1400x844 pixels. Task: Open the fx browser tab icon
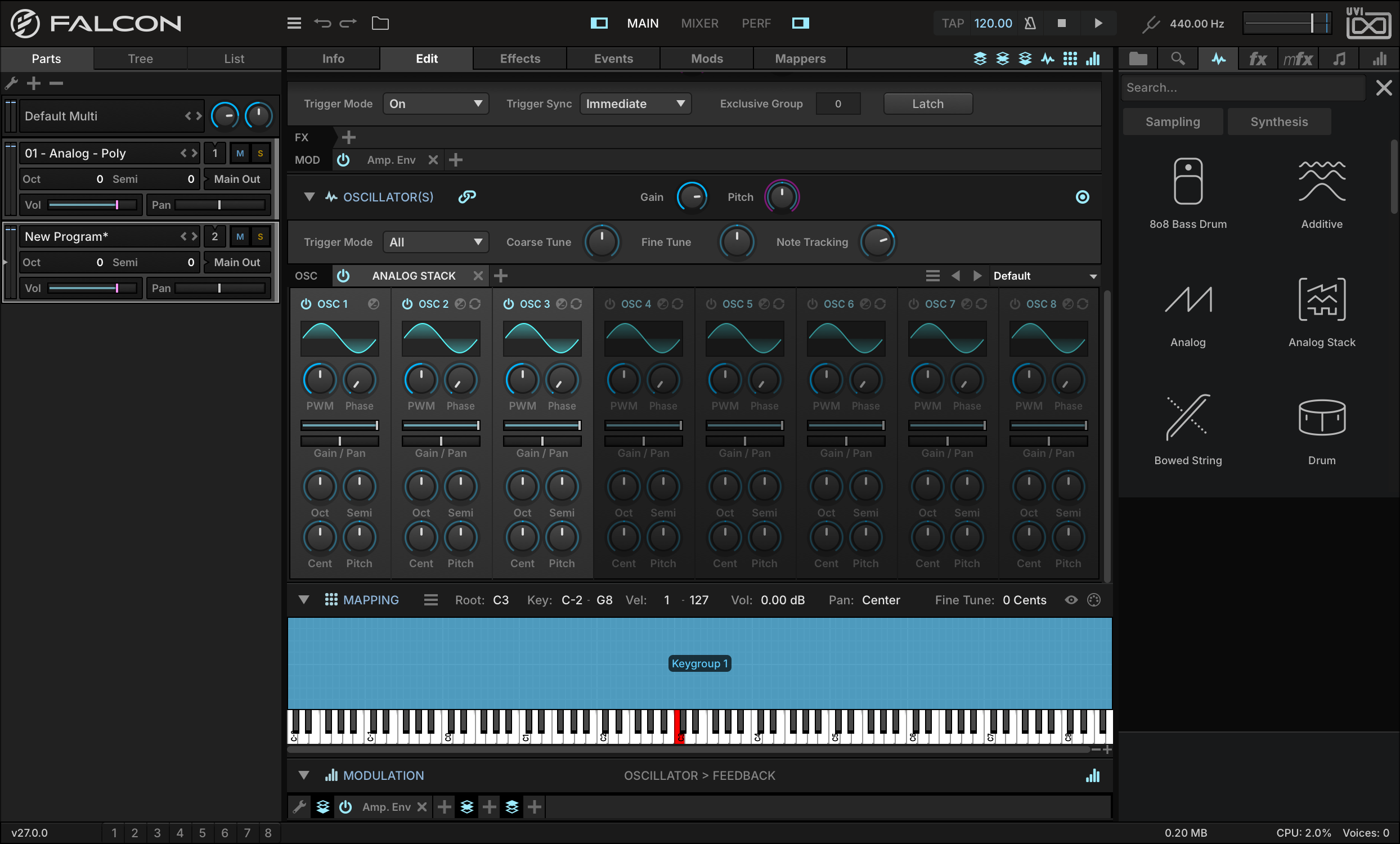click(1258, 59)
